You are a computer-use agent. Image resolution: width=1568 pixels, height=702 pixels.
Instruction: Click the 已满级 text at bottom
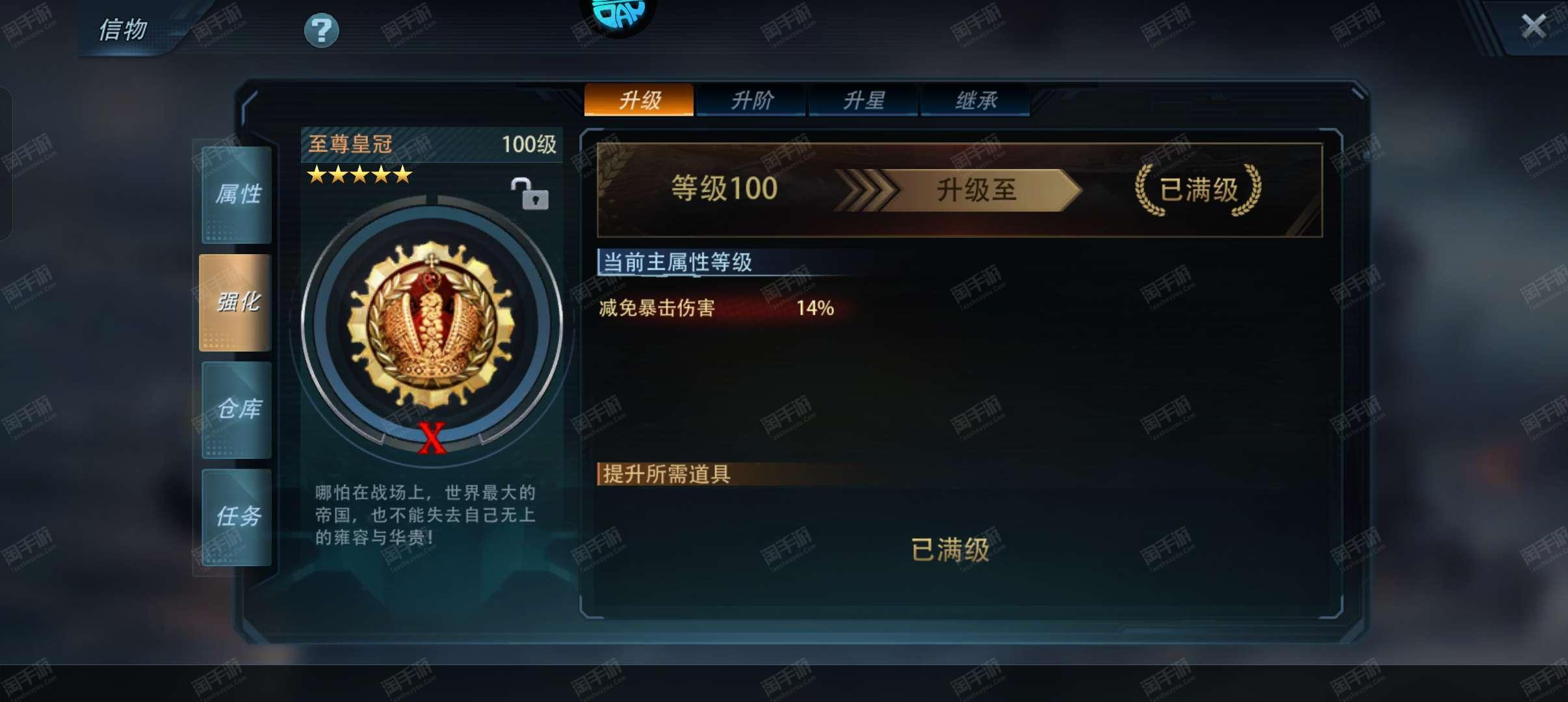pos(950,550)
